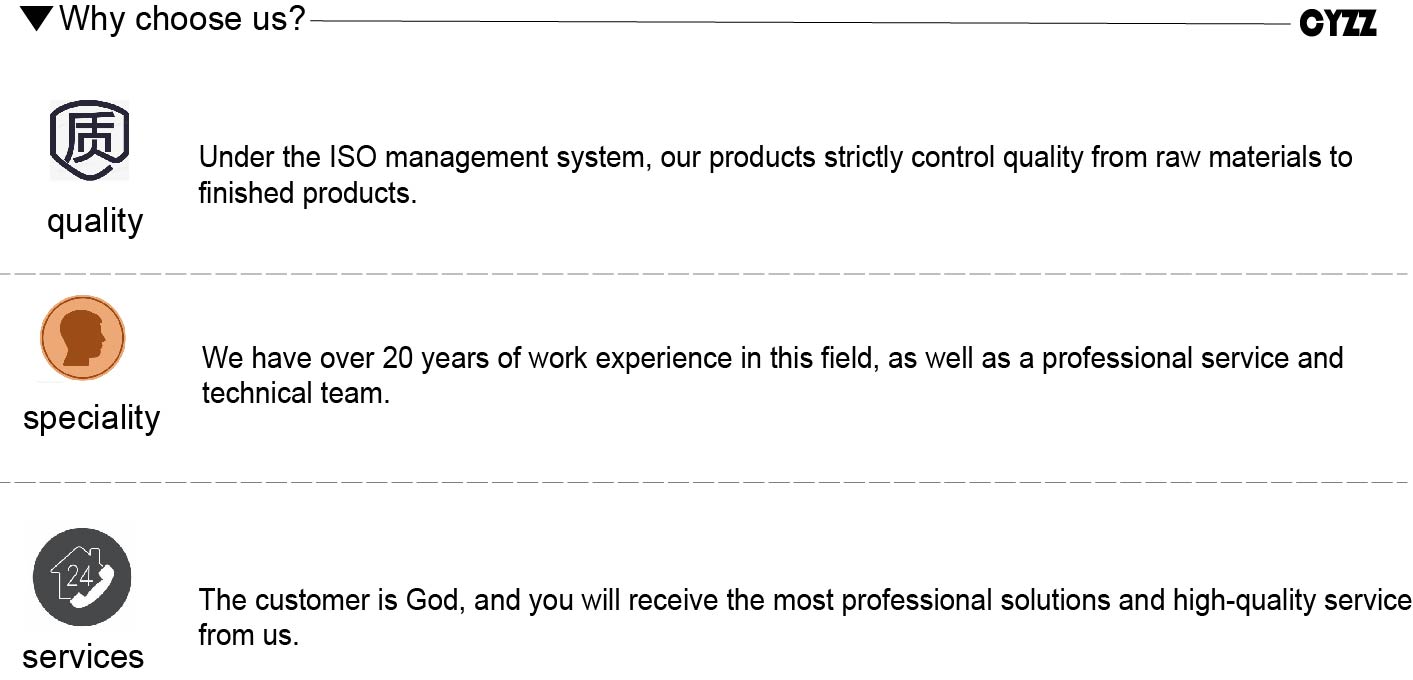The width and height of the screenshot is (1413, 680).
Task: Click the 'services' label under the phone icon
Action: coord(83,657)
